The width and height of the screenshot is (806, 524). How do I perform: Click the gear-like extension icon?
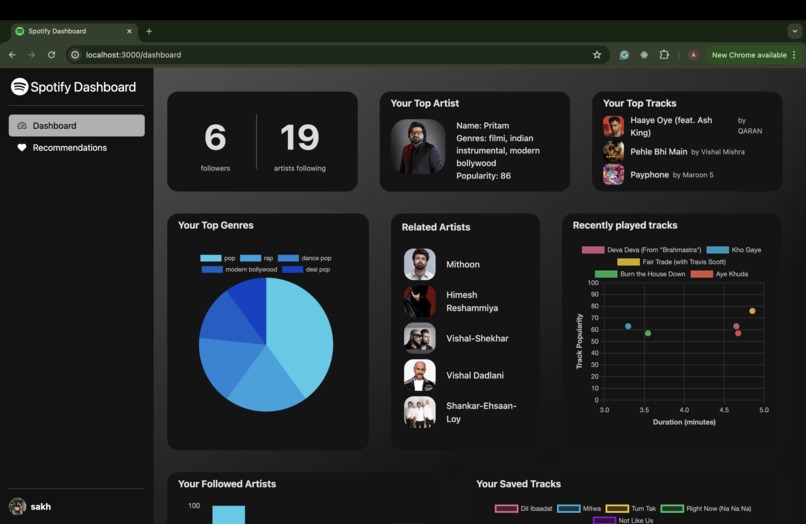click(644, 55)
